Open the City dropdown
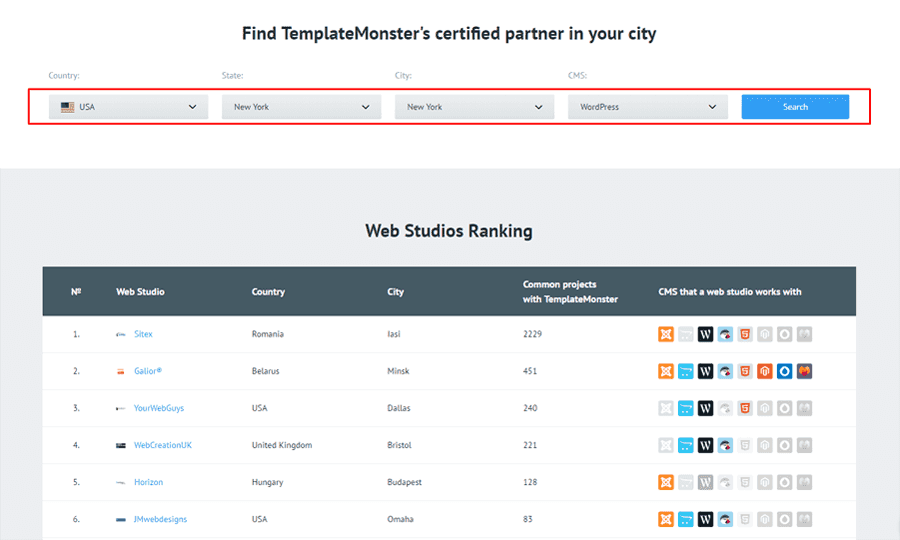The width and height of the screenshot is (900, 540). click(x=474, y=107)
